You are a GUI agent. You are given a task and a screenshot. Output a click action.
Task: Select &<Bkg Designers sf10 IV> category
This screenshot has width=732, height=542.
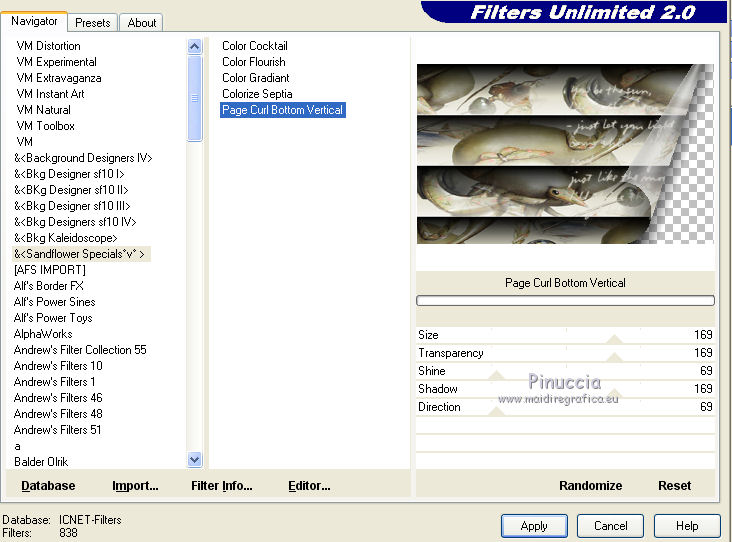[75, 222]
